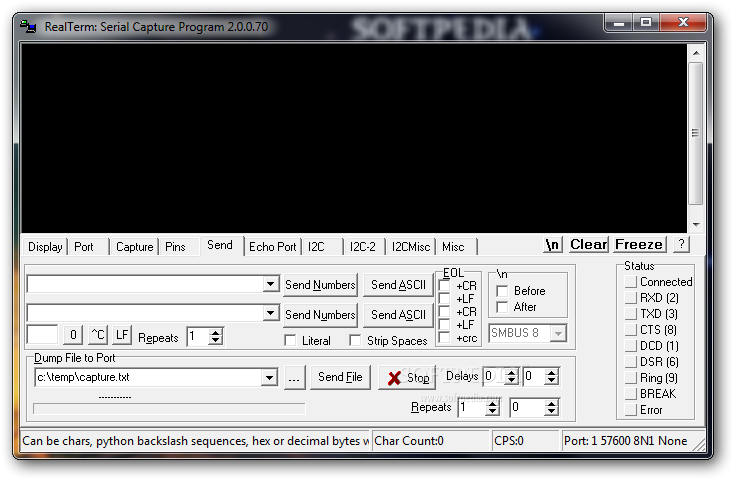Expand the dump file path dropdown
The height and width of the screenshot is (480, 734).
pyautogui.click(x=269, y=377)
